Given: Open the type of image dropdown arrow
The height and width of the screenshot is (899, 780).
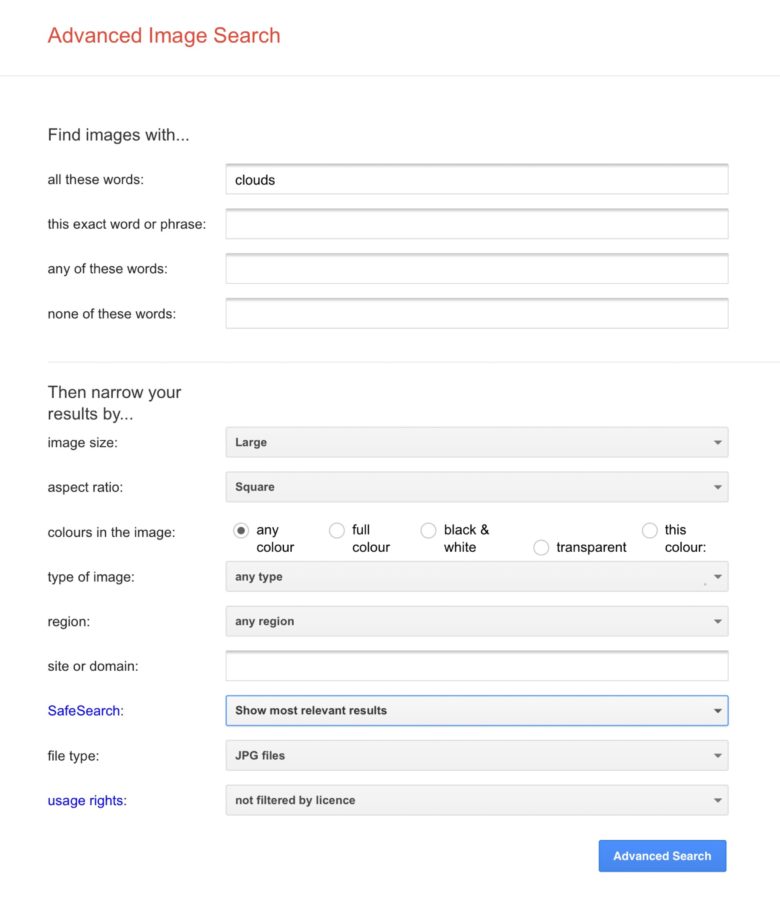Looking at the screenshot, I should [x=717, y=577].
